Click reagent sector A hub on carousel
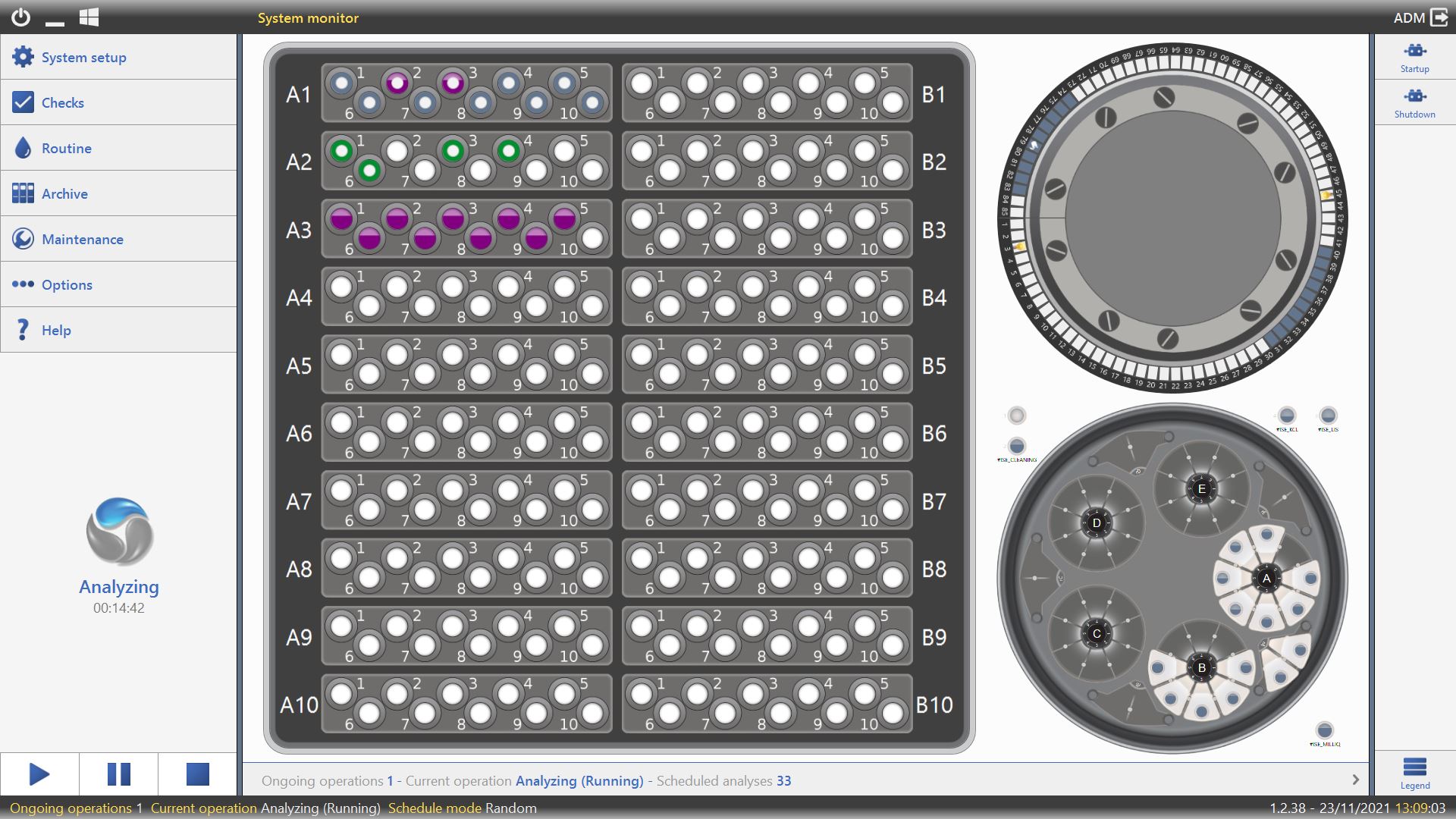1456x819 pixels. pos(1266,579)
